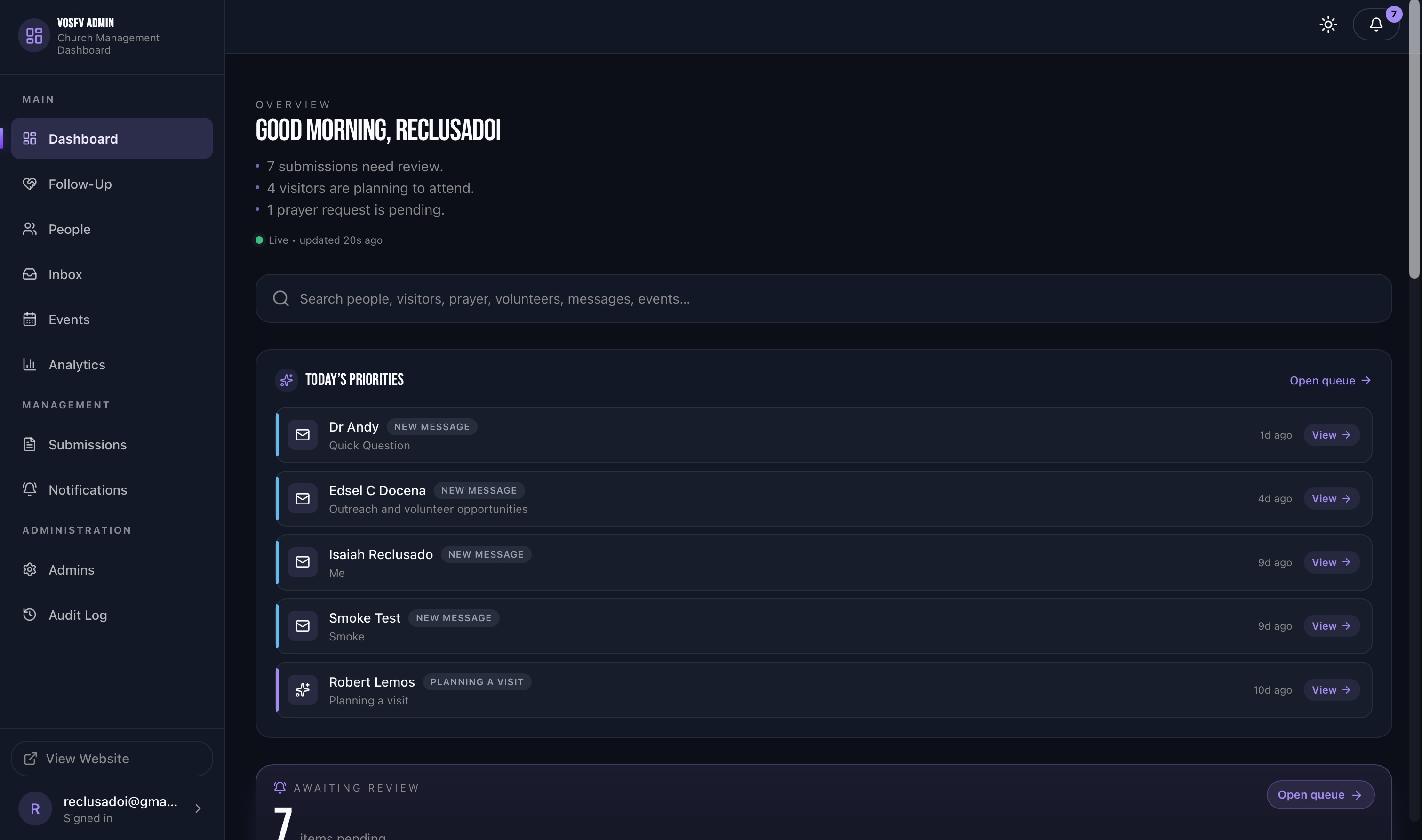Viewport: 1422px width, 840px height.
Task: View Edsel C Docena's message
Action: tap(1332, 498)
